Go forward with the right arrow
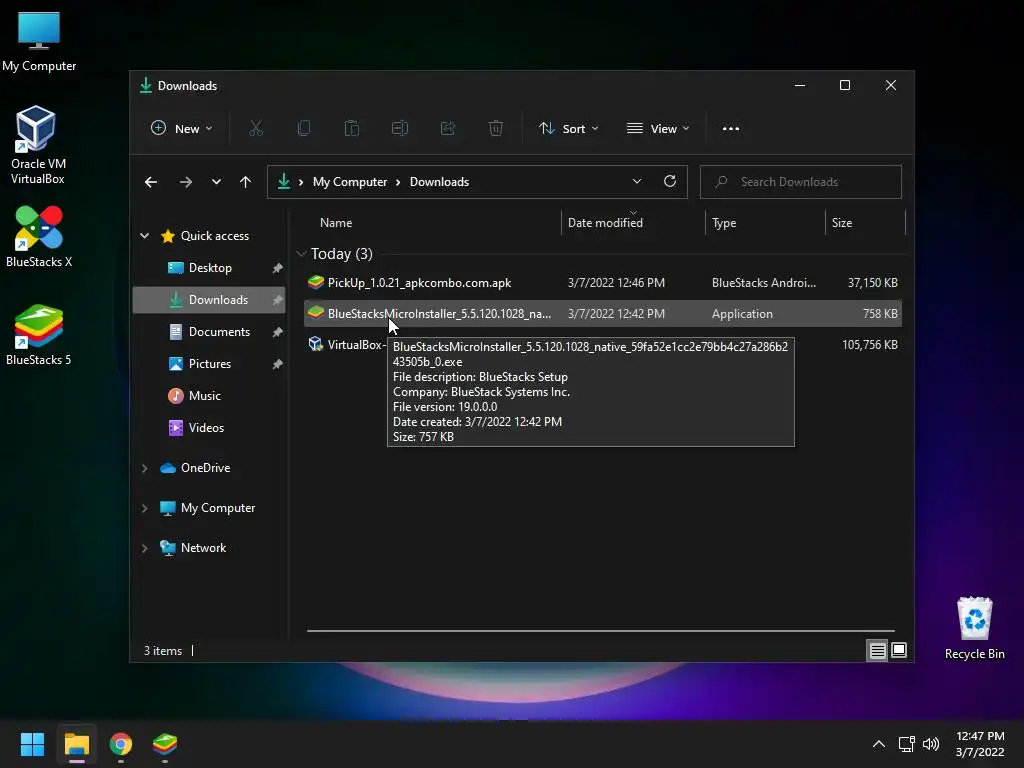Screen dimensions: 1024x768 tap(185, 182)
